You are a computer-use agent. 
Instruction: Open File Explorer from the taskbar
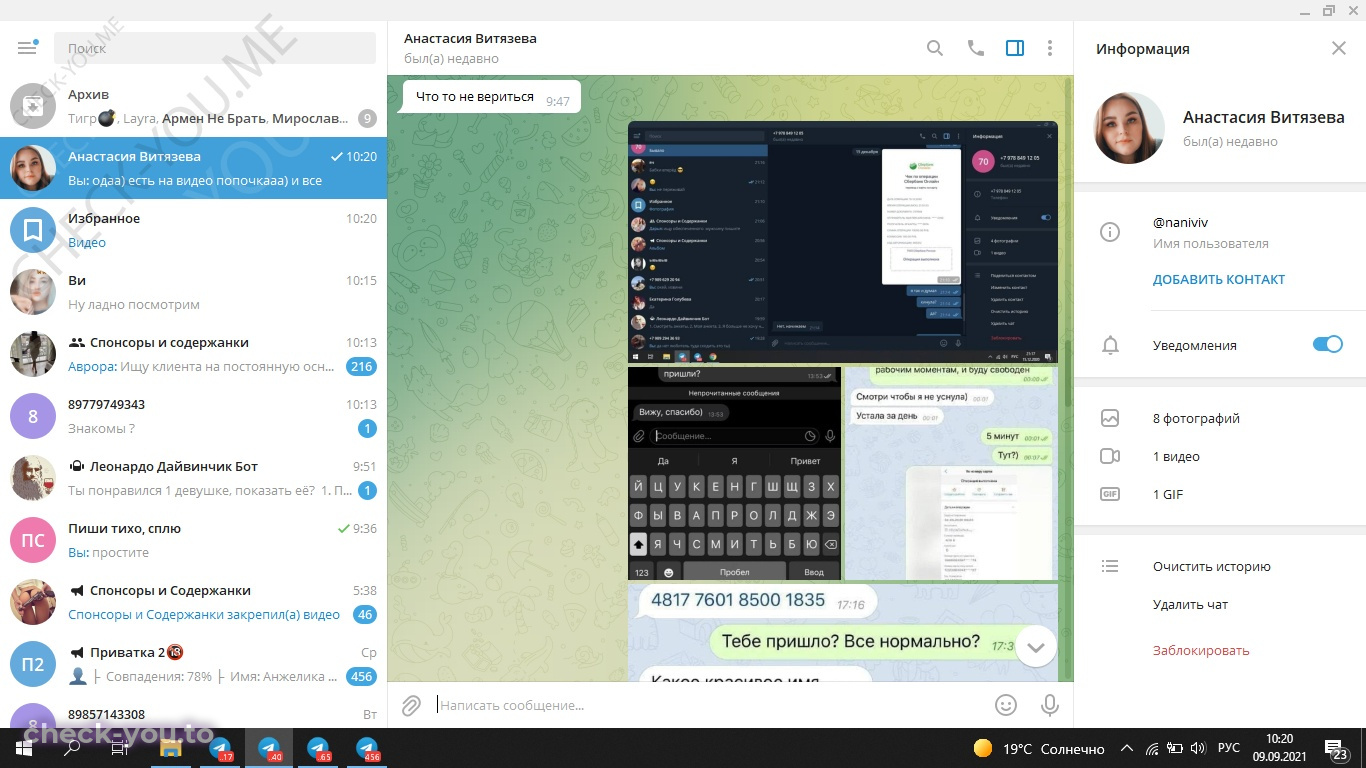pos(171,748)
